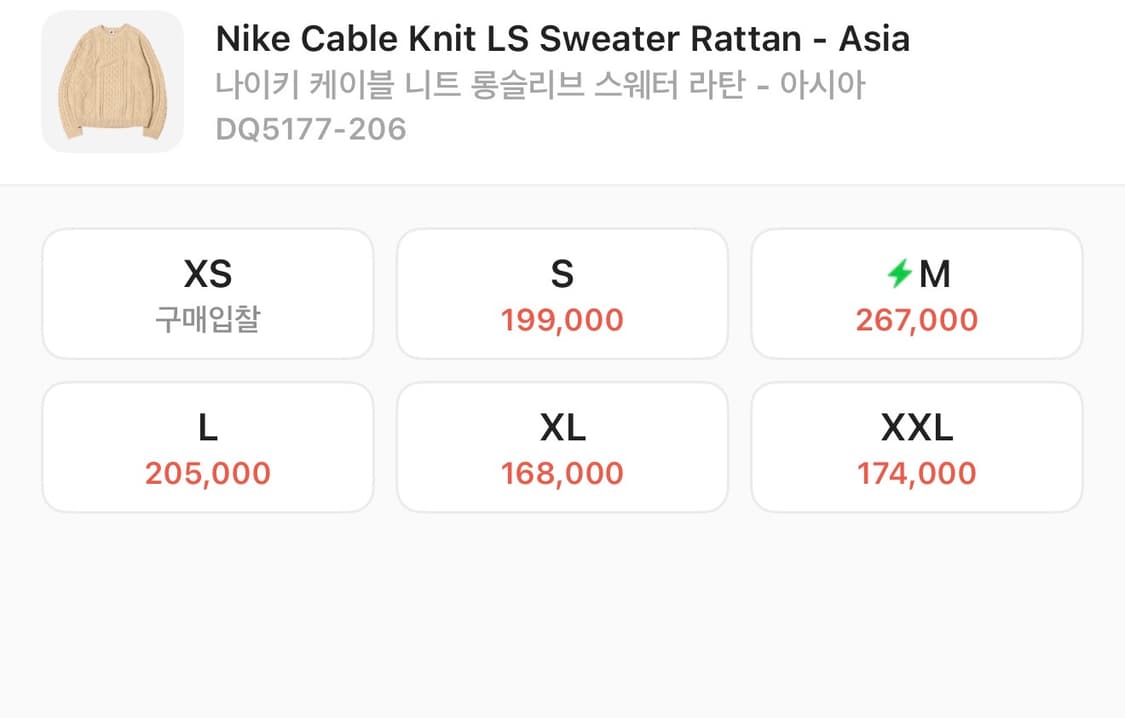
Task: Click the style code DQ5177-206
Action: pos(310,128)
